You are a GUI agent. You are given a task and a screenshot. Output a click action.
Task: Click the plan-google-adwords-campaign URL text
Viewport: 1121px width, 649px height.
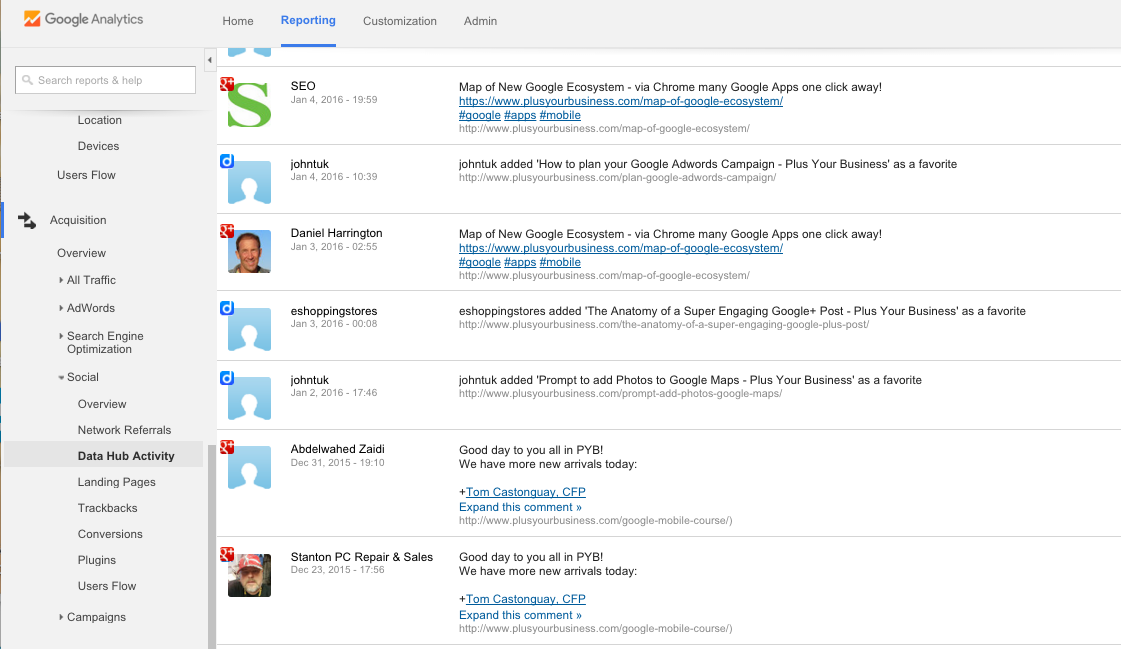[x=618, y=177]
